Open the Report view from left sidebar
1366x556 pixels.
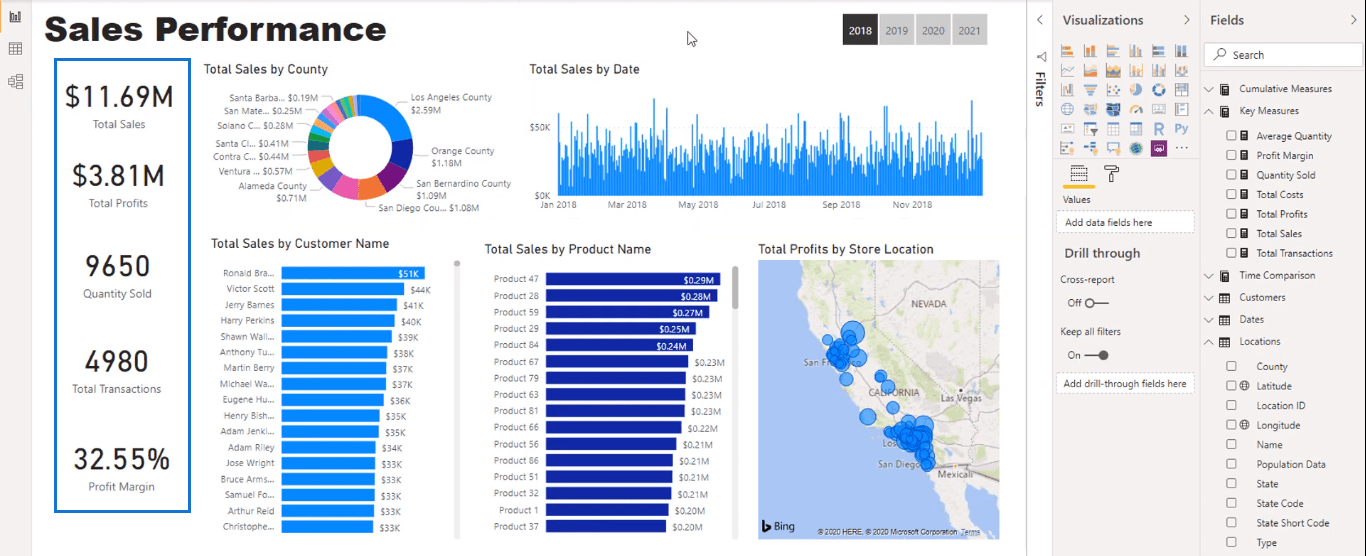[15, 17]
